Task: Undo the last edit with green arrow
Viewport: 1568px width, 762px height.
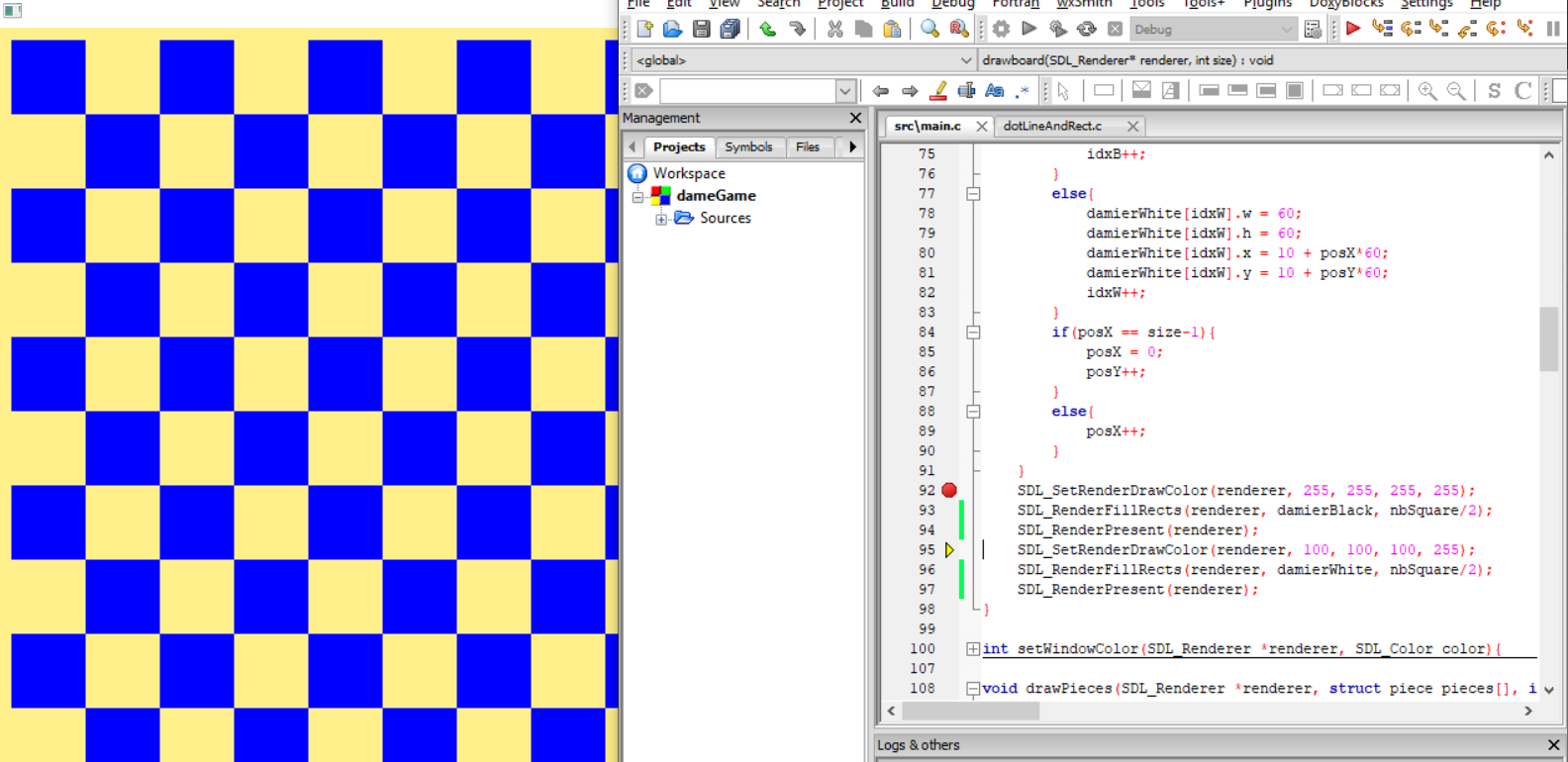Action: (768, 30)
